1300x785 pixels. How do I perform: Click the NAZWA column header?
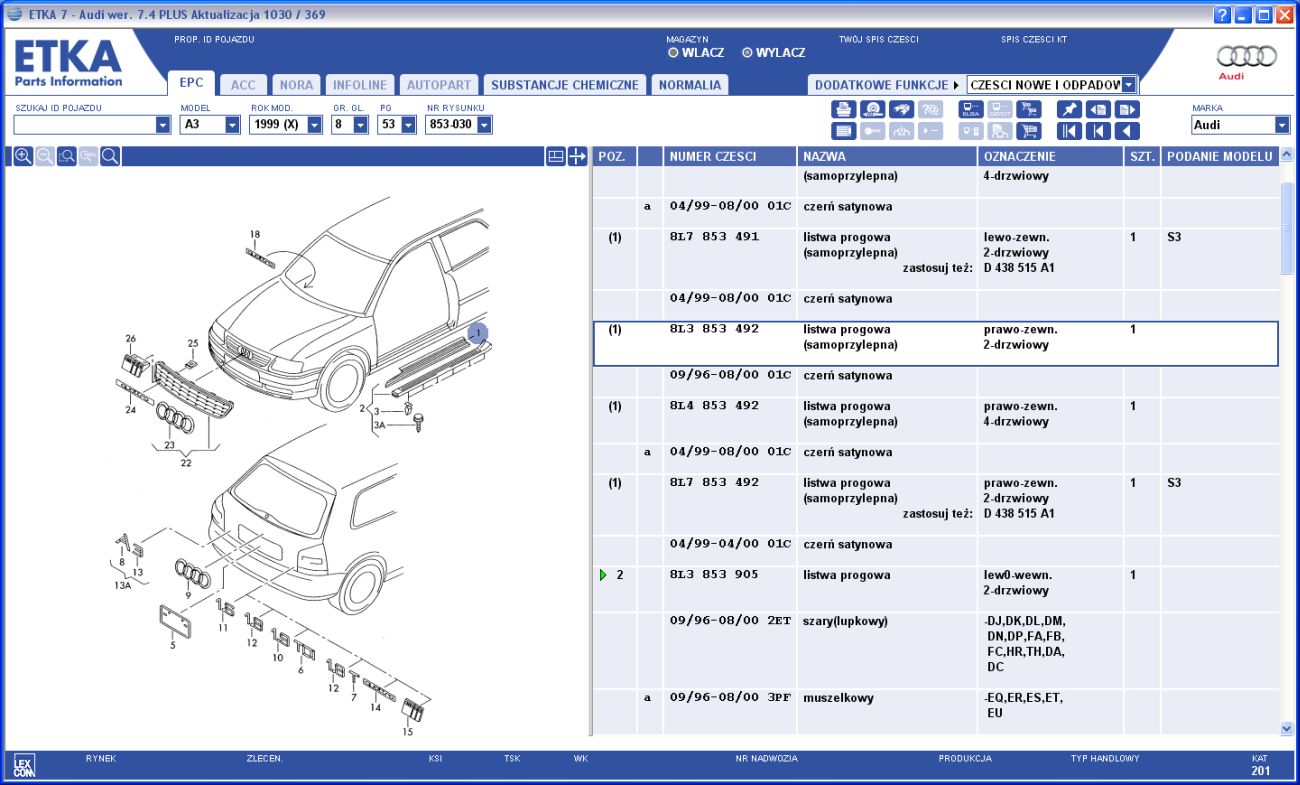888,156
